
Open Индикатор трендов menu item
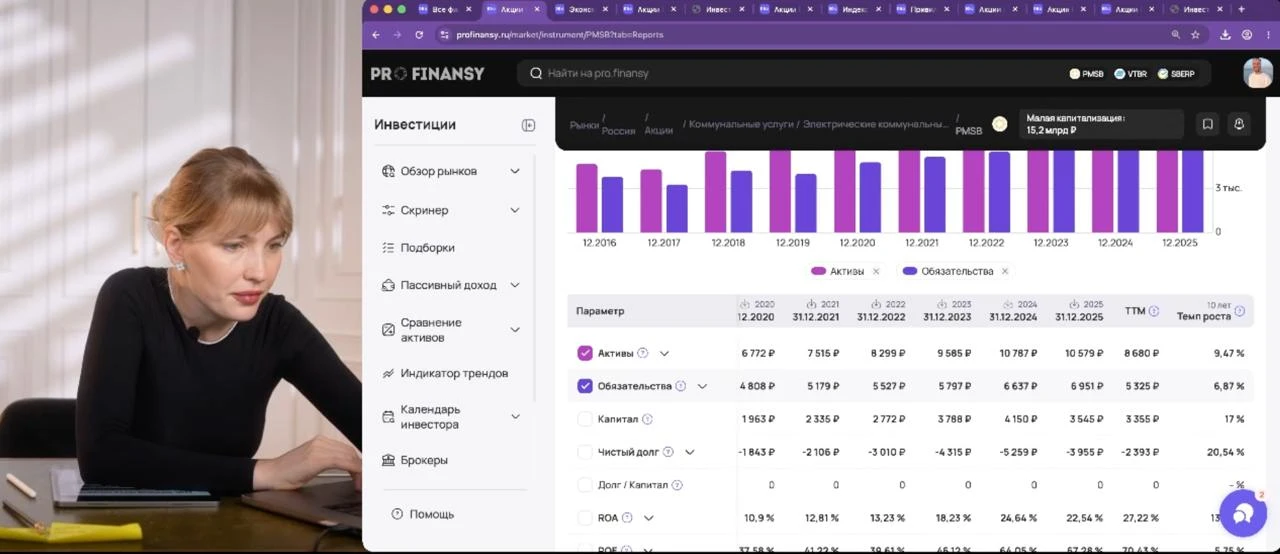click(454, 373)
